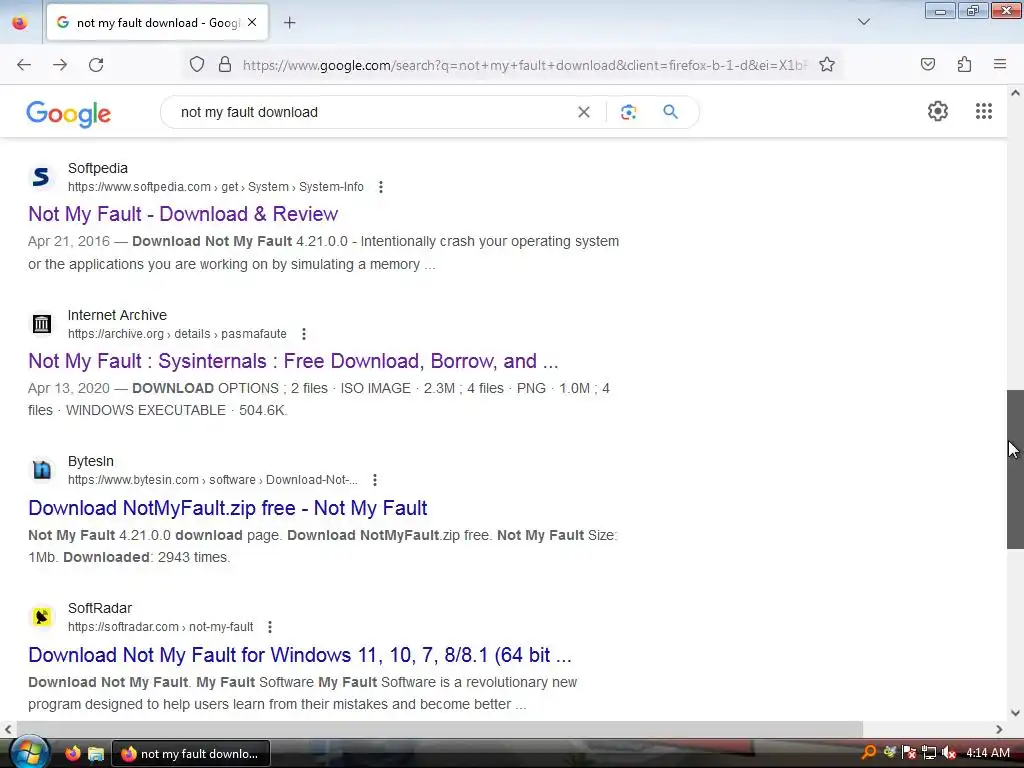Open the Extensions puzzle icon
This screenshot has width=1024, height=768.
(x=964, y=64)
